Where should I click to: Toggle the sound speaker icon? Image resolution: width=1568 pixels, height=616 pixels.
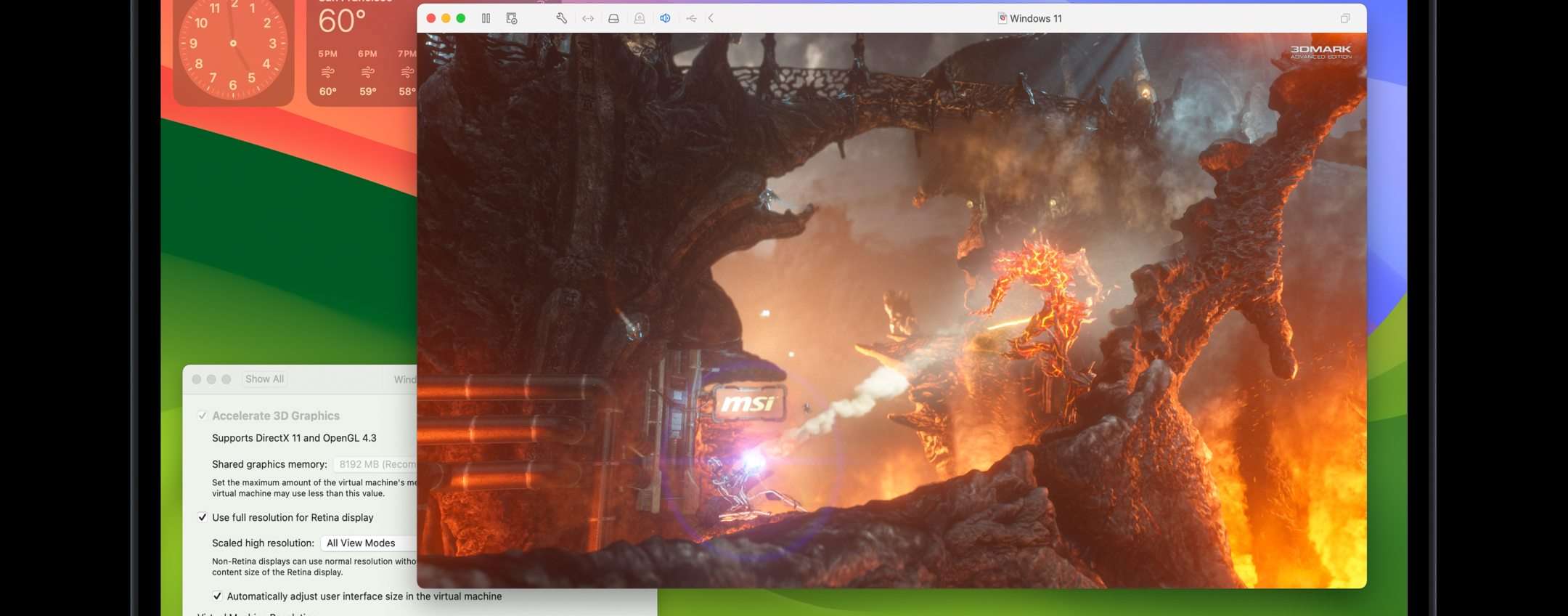[x=665, y=18]
